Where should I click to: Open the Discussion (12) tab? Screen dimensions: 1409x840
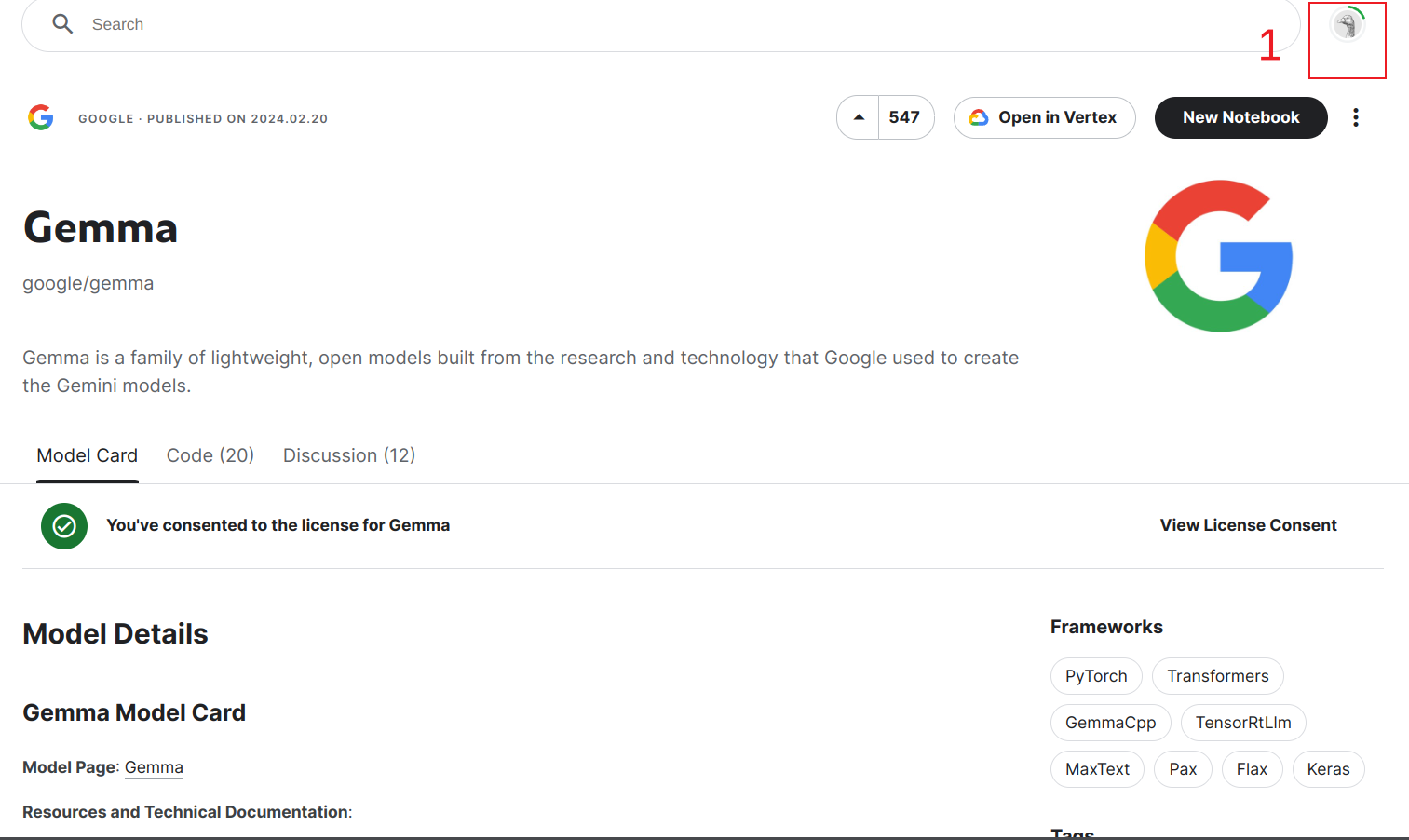click(x=349, y=455)
